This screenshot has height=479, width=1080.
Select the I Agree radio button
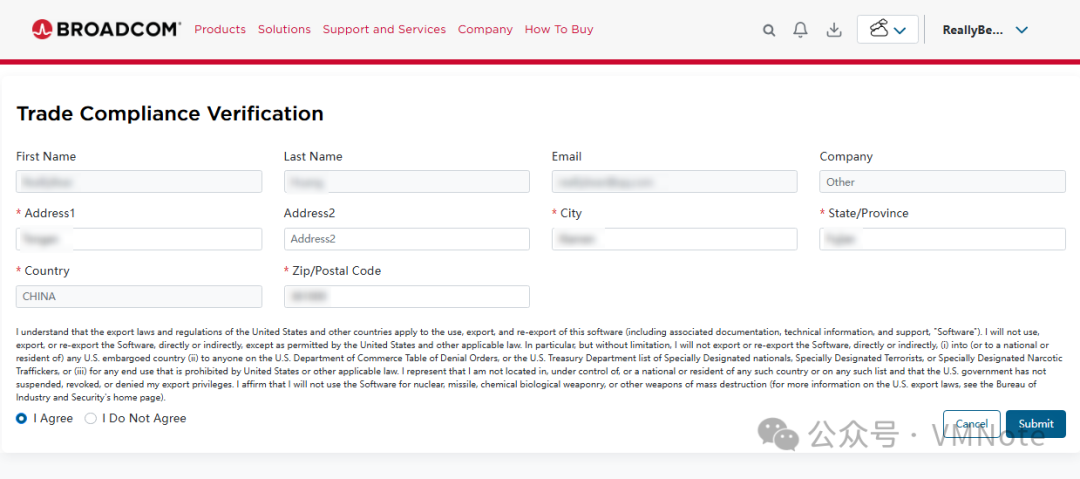click(x=22, y=418)
